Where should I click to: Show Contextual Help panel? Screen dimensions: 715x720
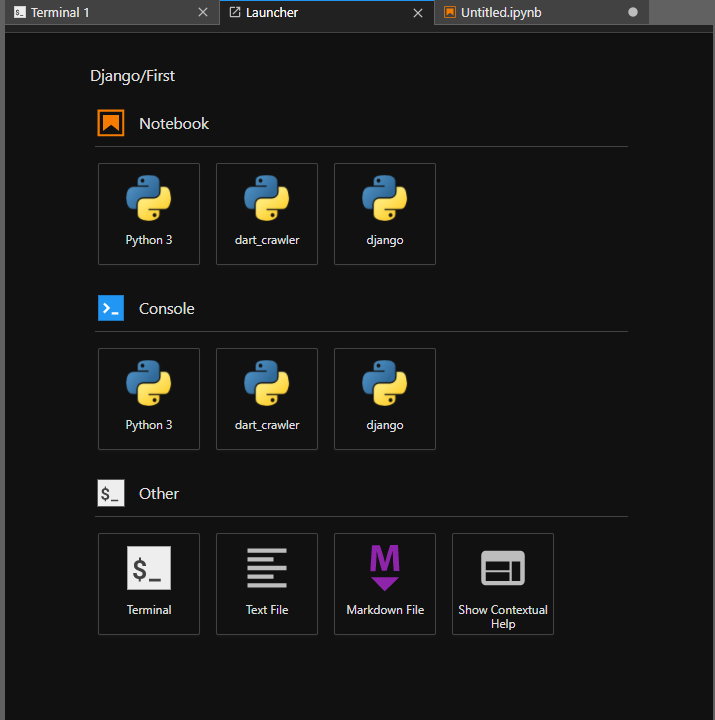coord(503,584)
